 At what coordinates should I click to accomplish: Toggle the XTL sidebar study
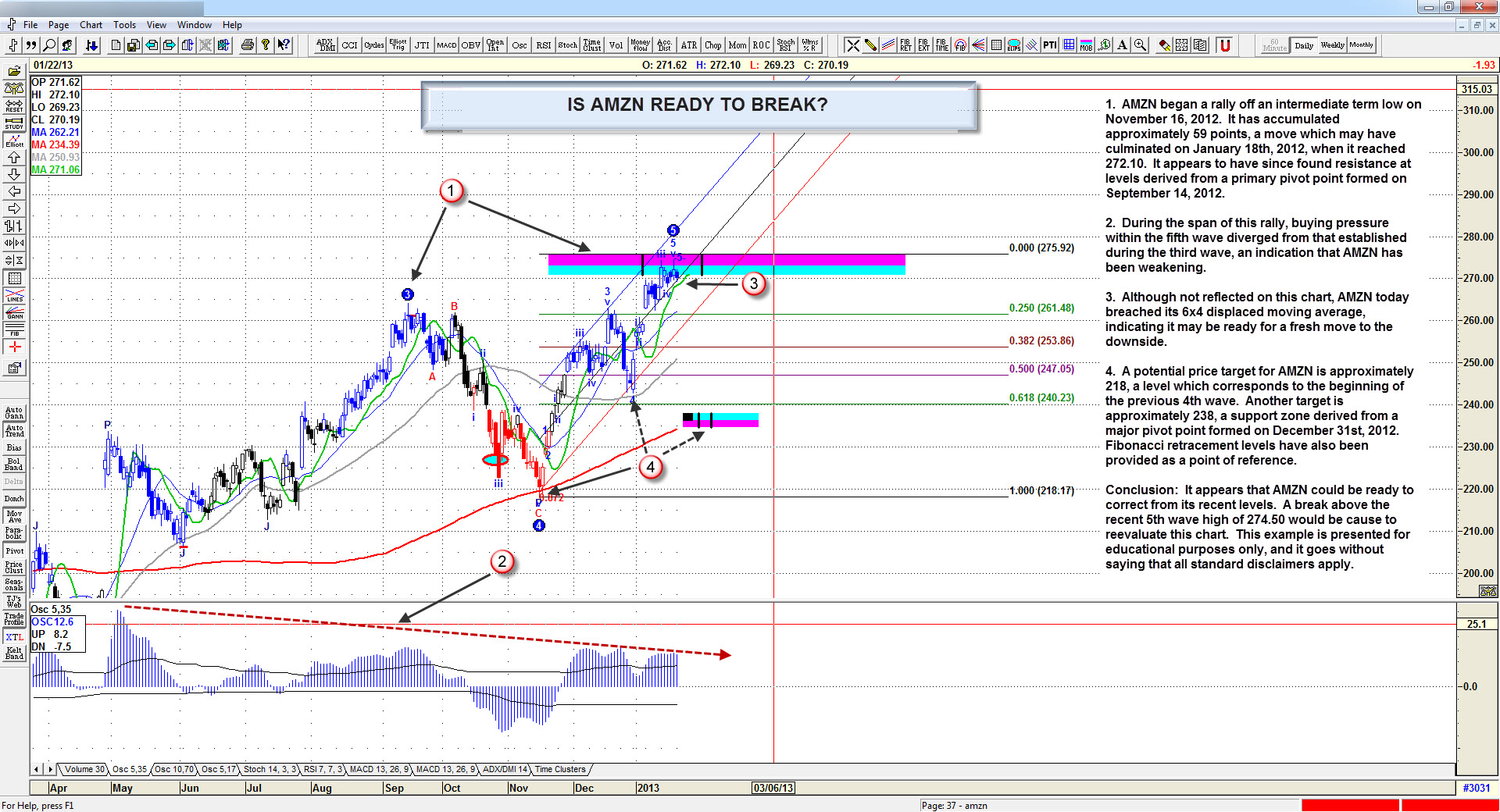click(x=14, y=637)
